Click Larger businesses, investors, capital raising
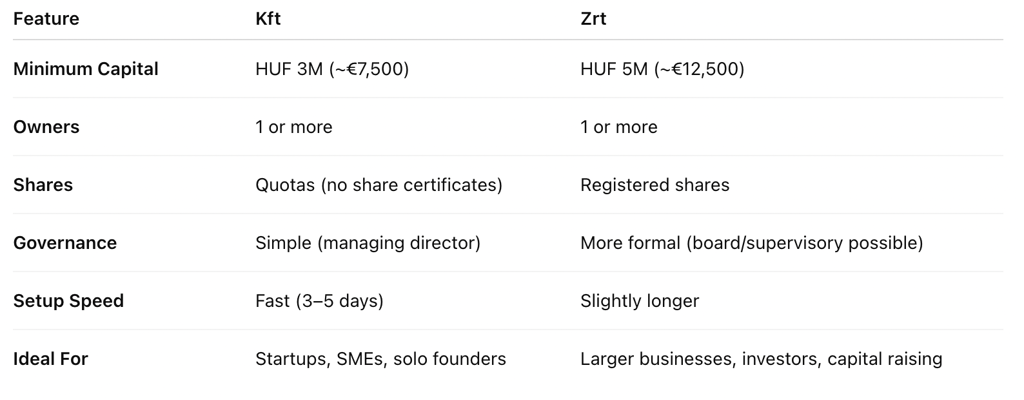Viewport: 1024px width, 400px height. [x=761, y=359]
